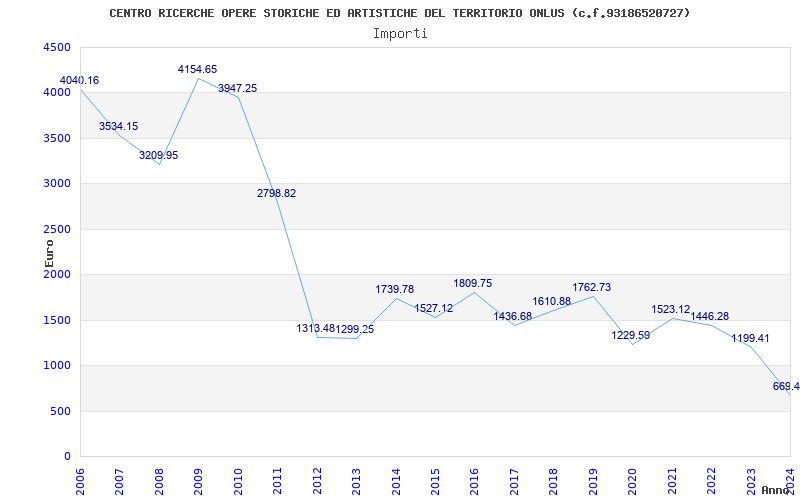The image size is (800, 500).
Task: Click the 2021 year label
Action: click(x=672, y=481)
